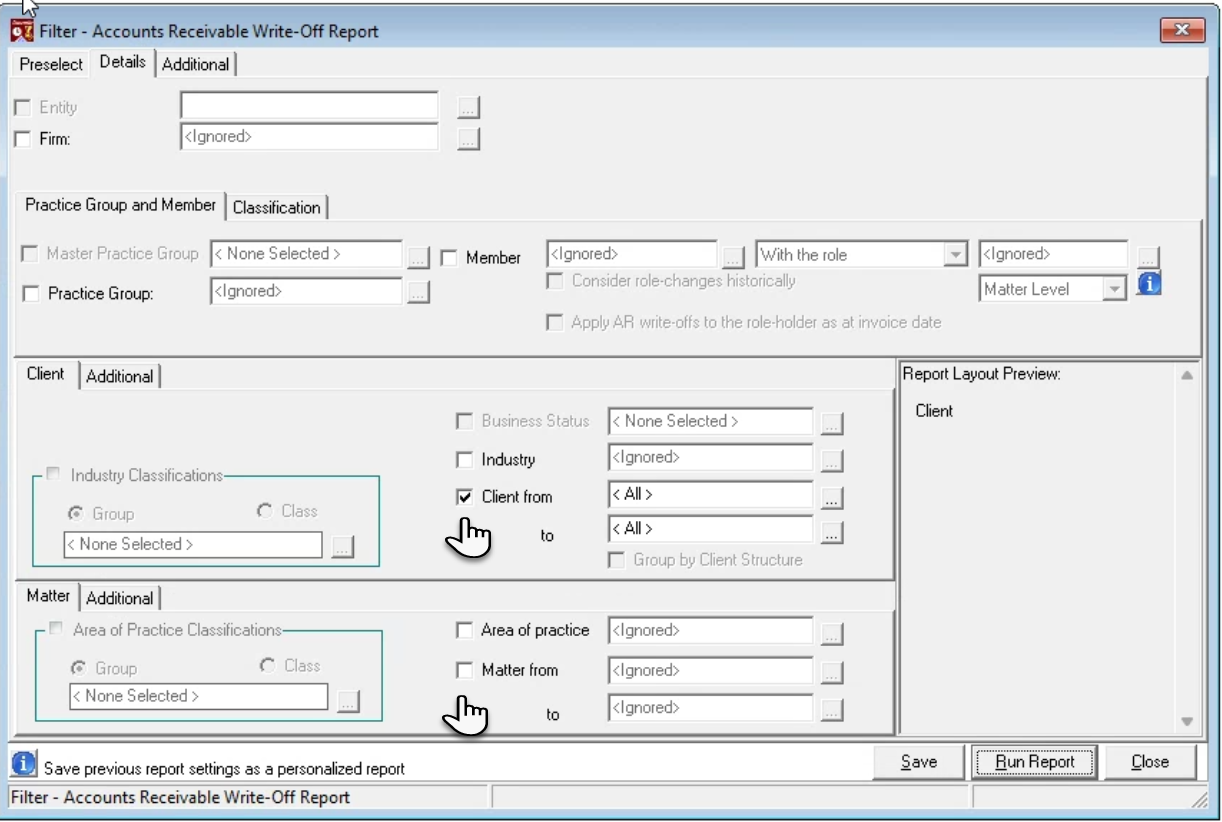Uncheck the Client from checkbox
The width and height of the screenshot is (1222, 822).
coord(464,497)
